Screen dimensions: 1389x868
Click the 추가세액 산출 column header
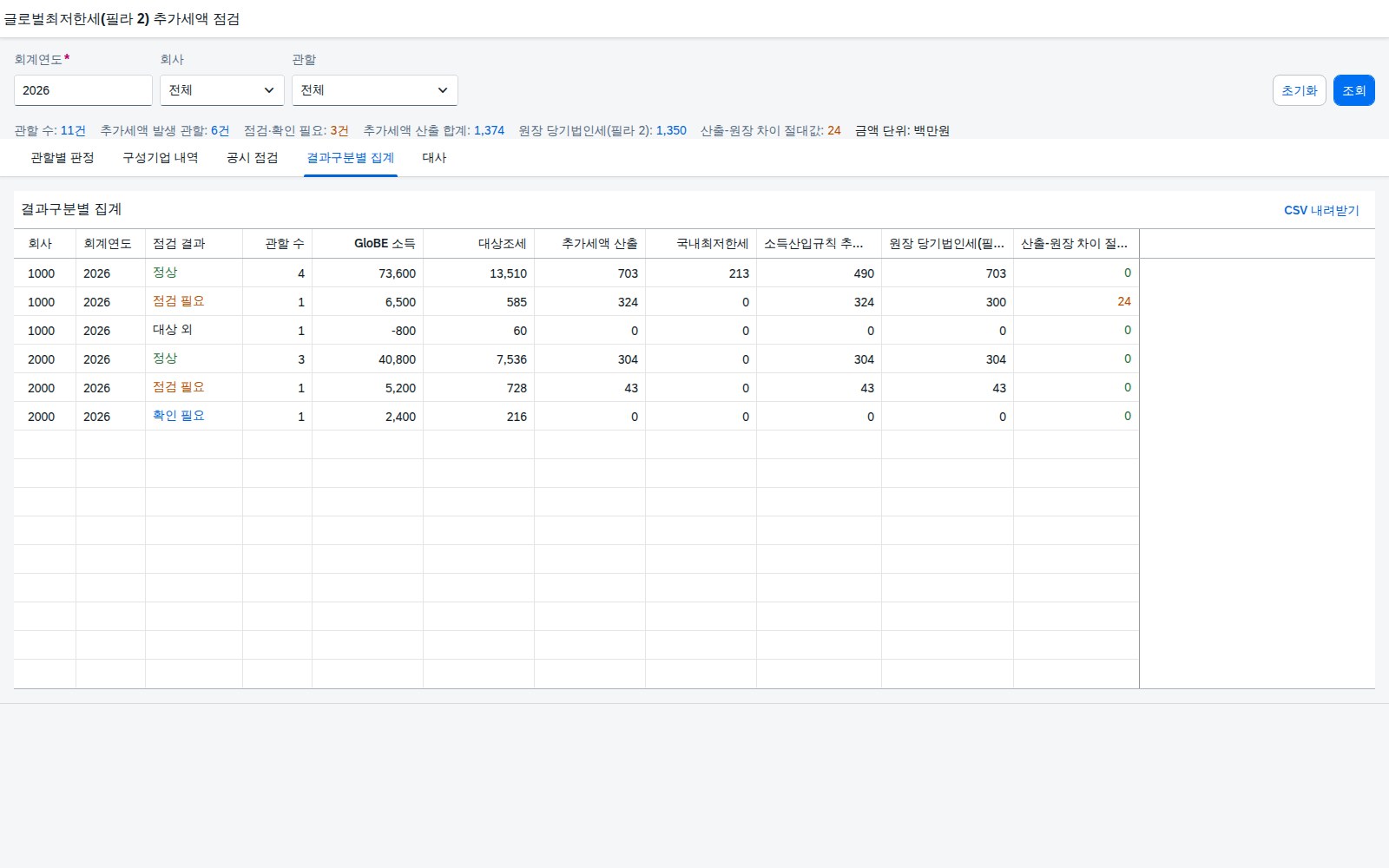tap(590, 244)
